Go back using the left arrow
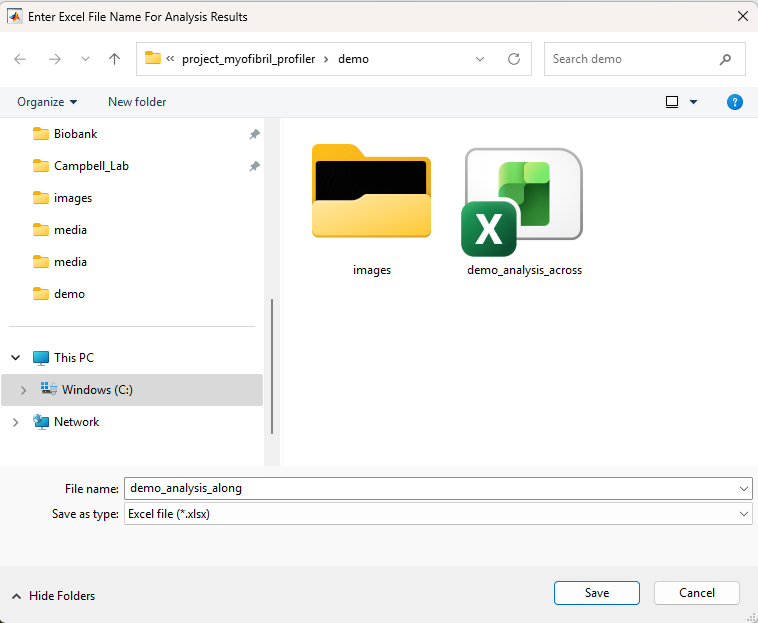758x623 pixels. coord(20,59)
